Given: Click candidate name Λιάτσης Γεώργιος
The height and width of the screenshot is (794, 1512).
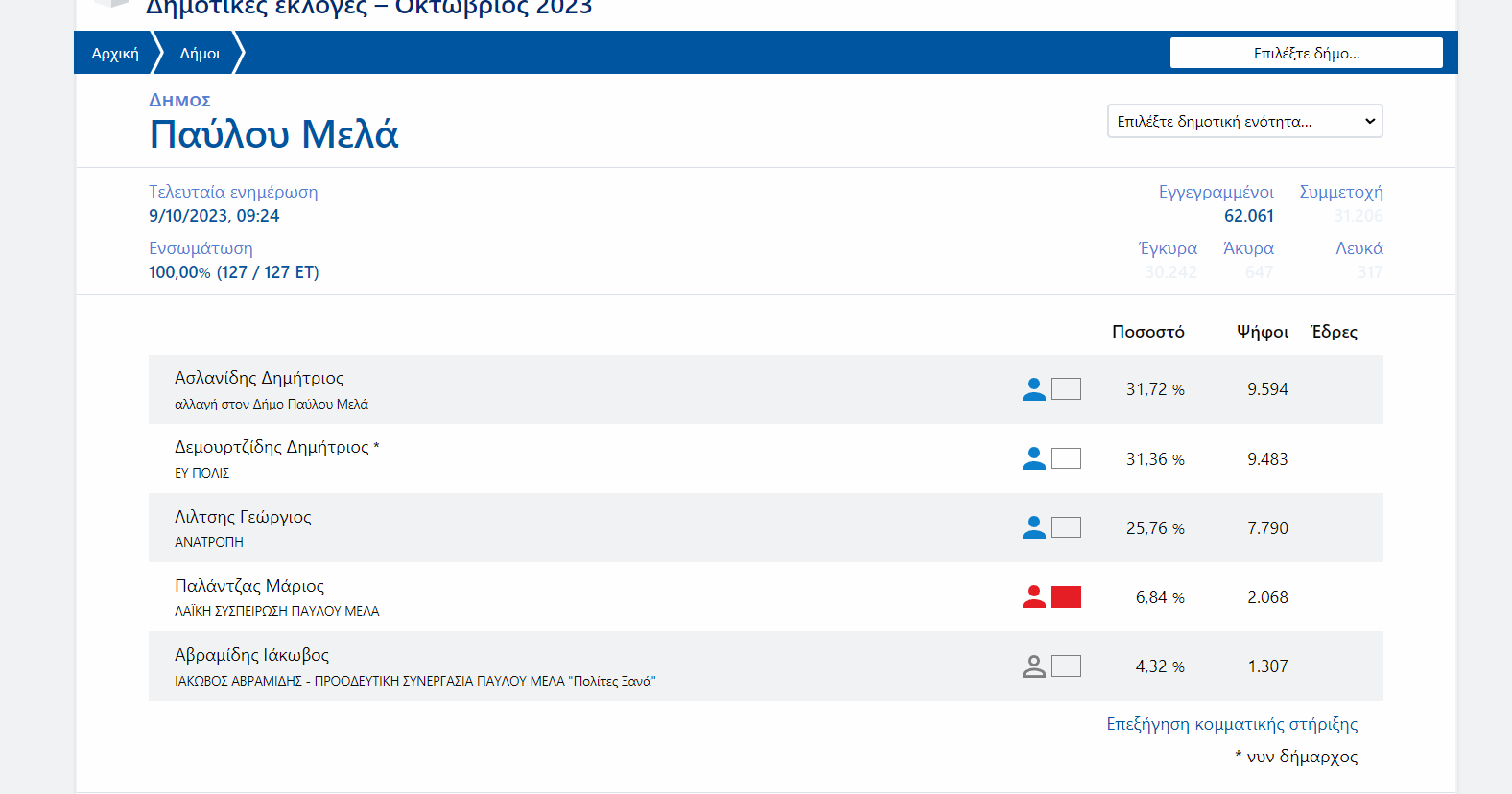Looking at the screenshot, I should [243, 517].
